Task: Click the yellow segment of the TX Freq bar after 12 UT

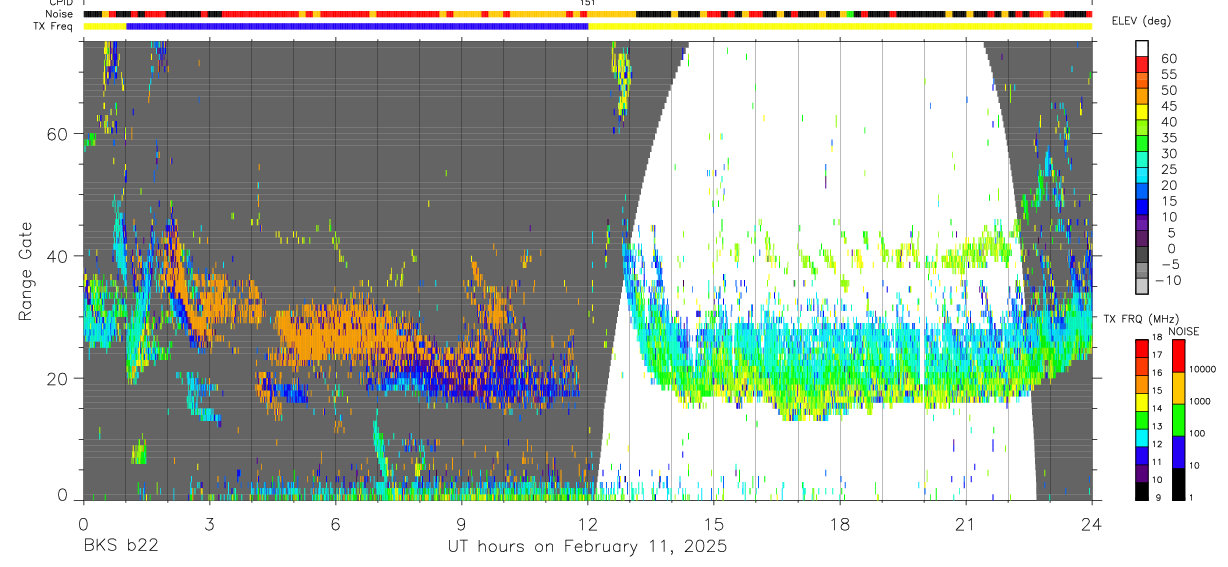Action: pos(840,26)
